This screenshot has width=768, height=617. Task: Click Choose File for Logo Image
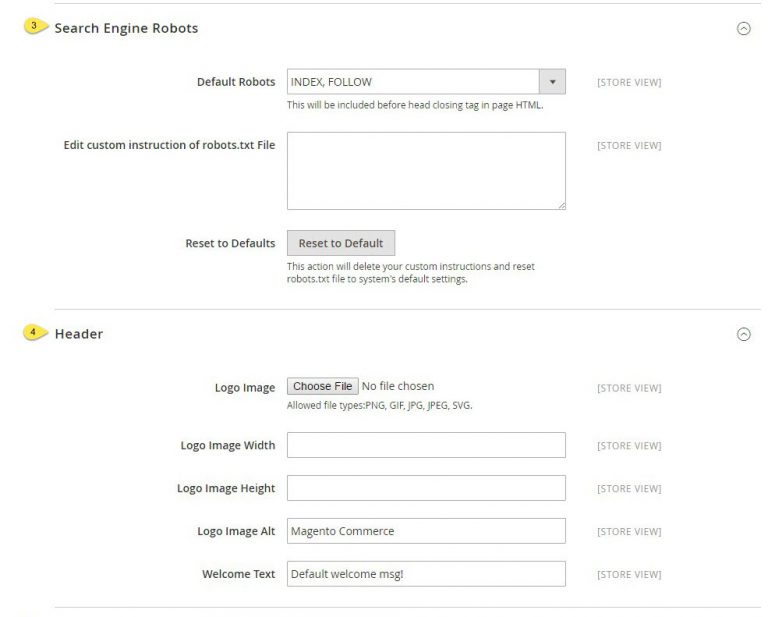(323, 386)
